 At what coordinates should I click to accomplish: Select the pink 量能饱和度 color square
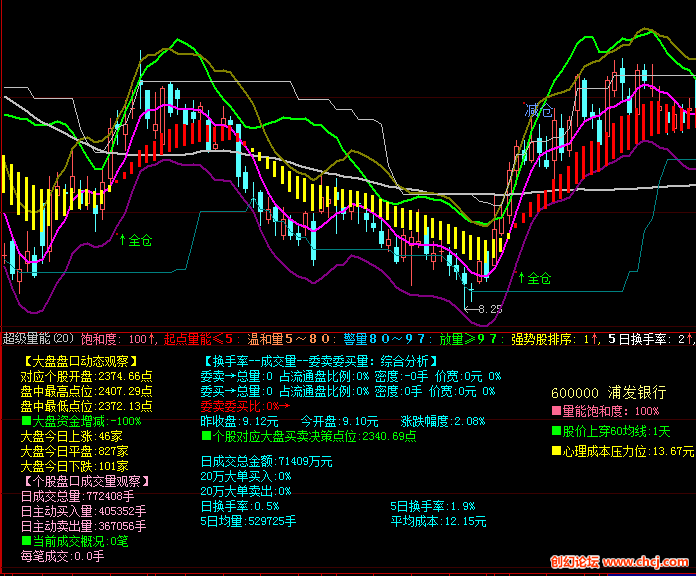coord(556,411)
